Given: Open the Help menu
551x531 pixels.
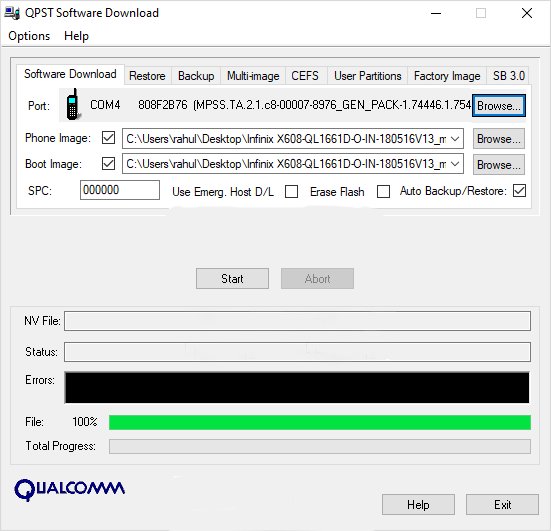Looking at the screenshot, I should point(76,36).
